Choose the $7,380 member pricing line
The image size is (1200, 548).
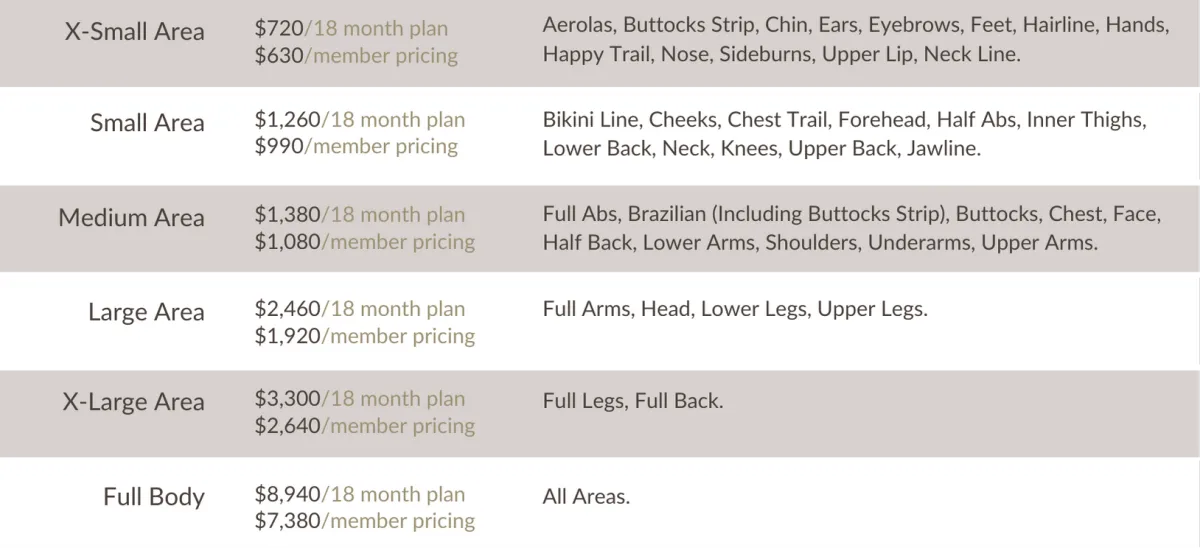coord(365,521)
